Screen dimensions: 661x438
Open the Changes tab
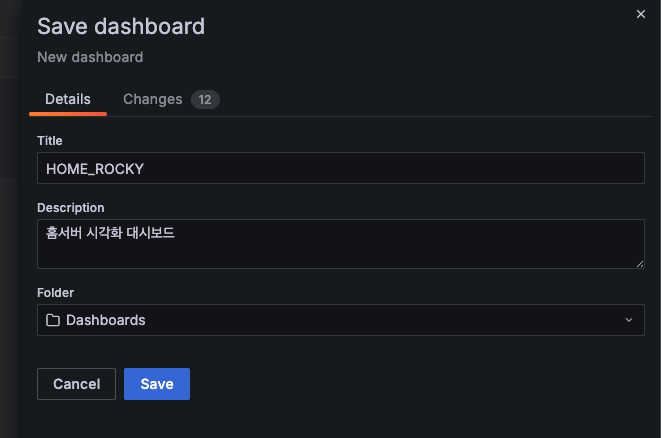pyautogui.click(x=153, y=99)
